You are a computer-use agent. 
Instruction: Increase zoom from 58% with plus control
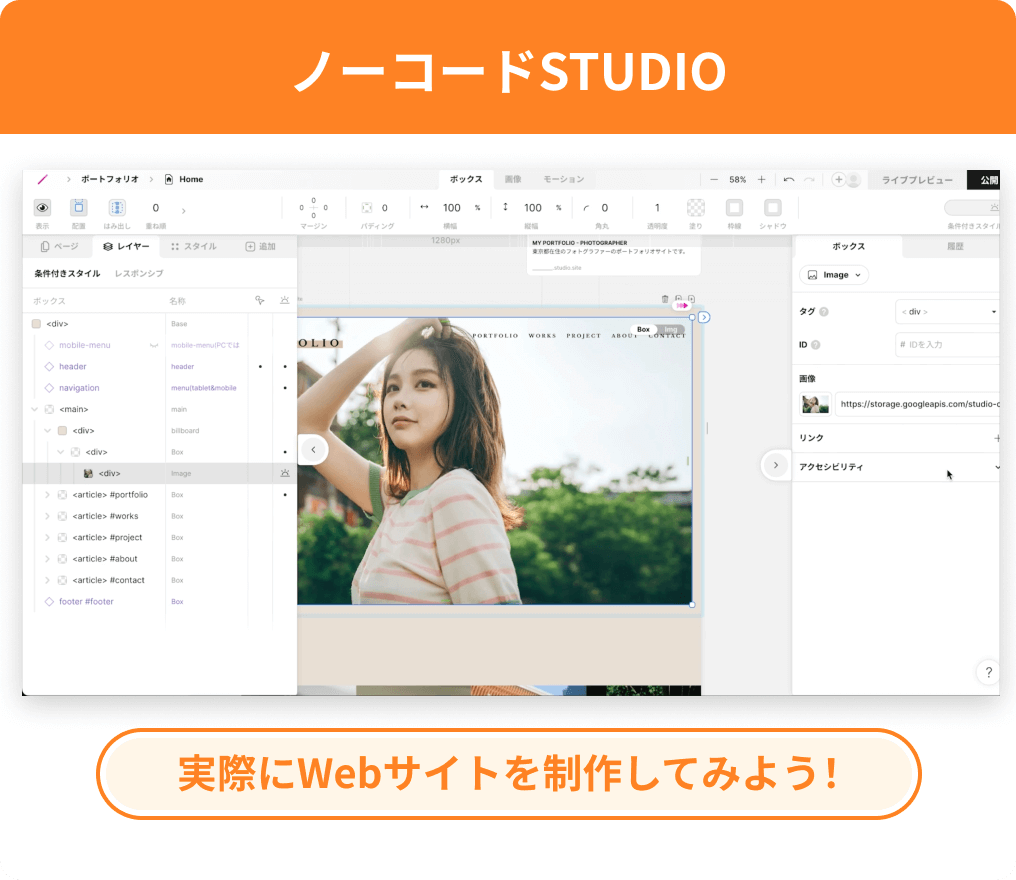[x=761, y=179]
